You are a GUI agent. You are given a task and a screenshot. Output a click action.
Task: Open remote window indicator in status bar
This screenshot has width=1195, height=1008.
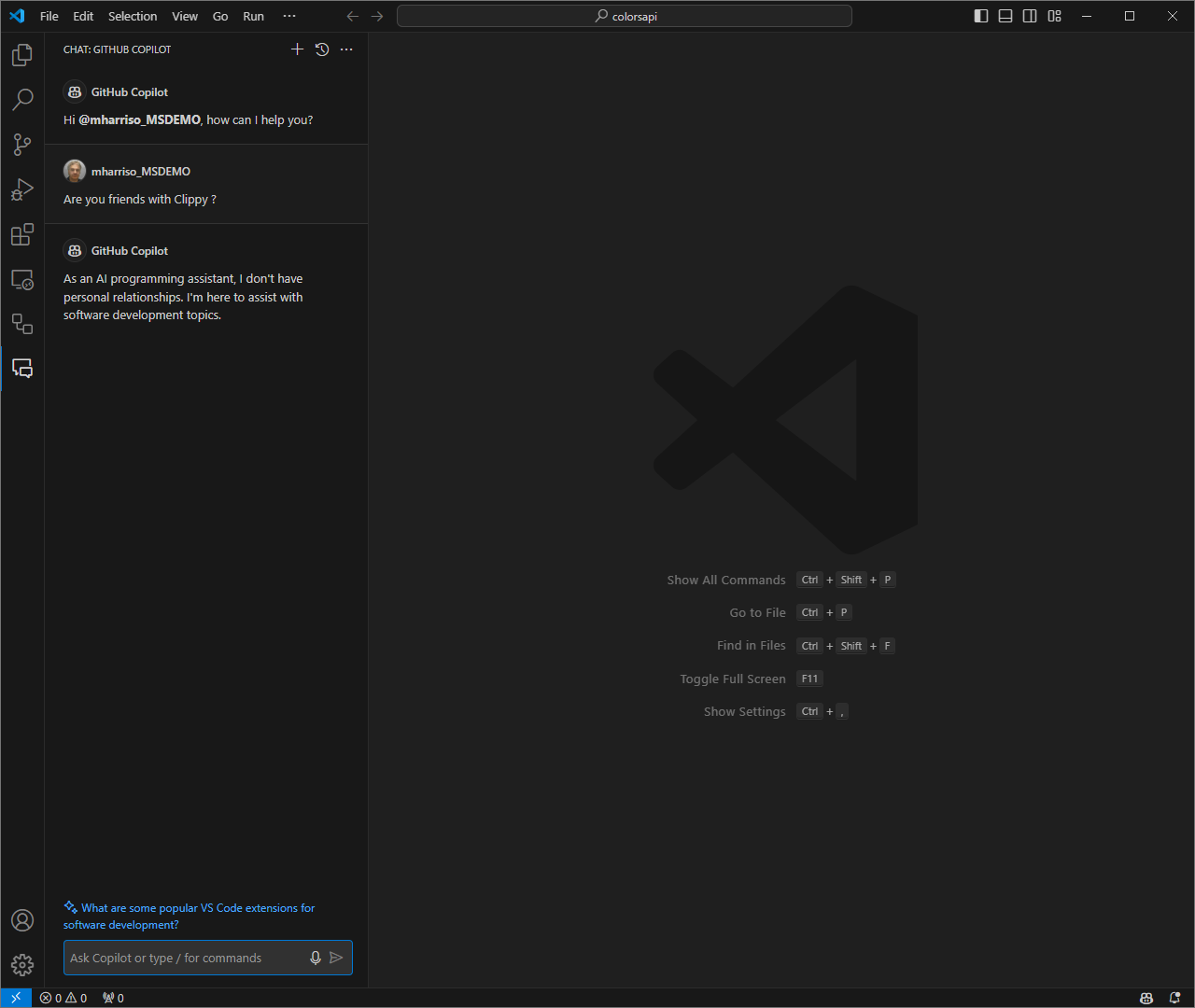pos(16,998)
